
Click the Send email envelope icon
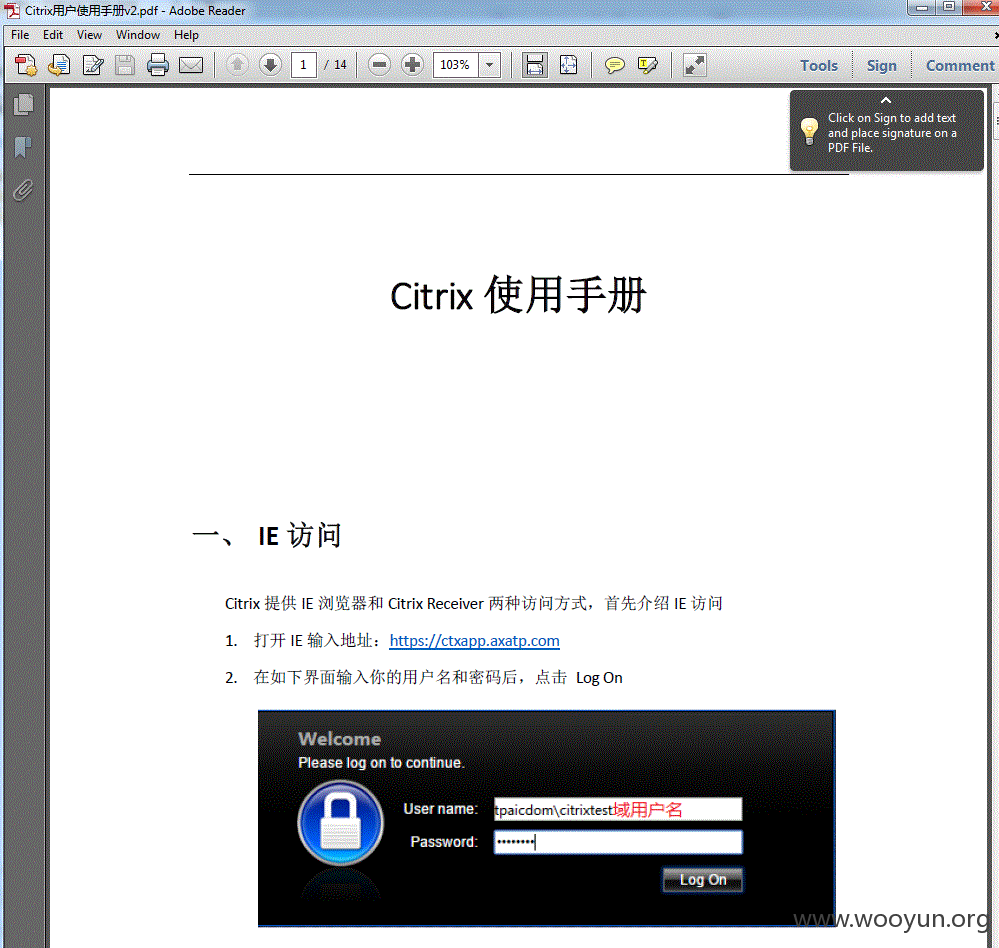pos(190,65)
